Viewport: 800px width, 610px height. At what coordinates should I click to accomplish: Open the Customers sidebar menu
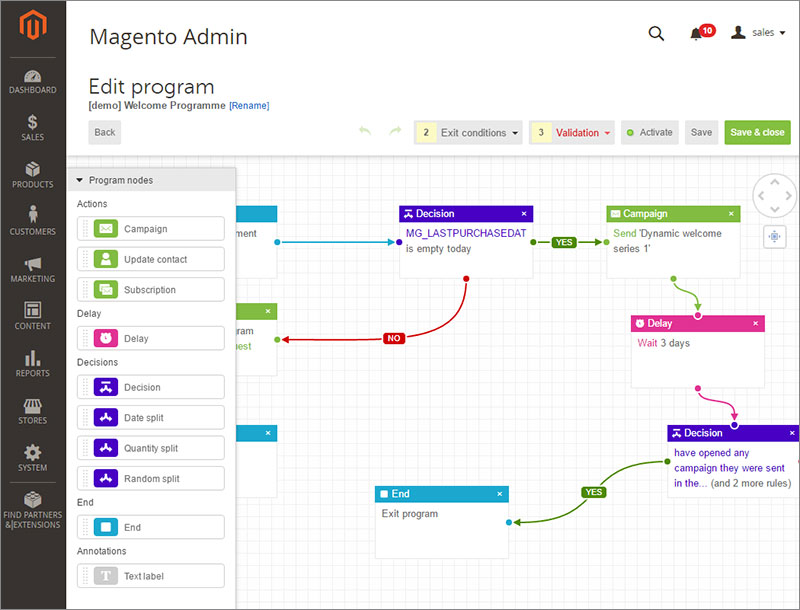[x=33, y=221]
